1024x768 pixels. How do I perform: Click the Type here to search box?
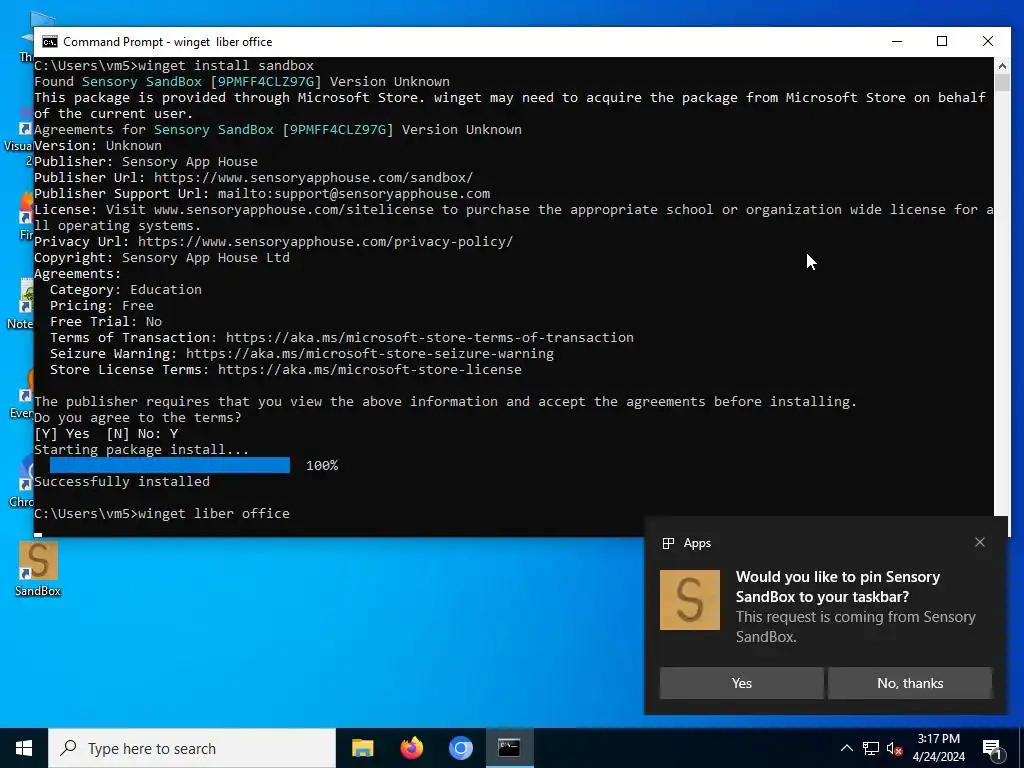[192, 748]
